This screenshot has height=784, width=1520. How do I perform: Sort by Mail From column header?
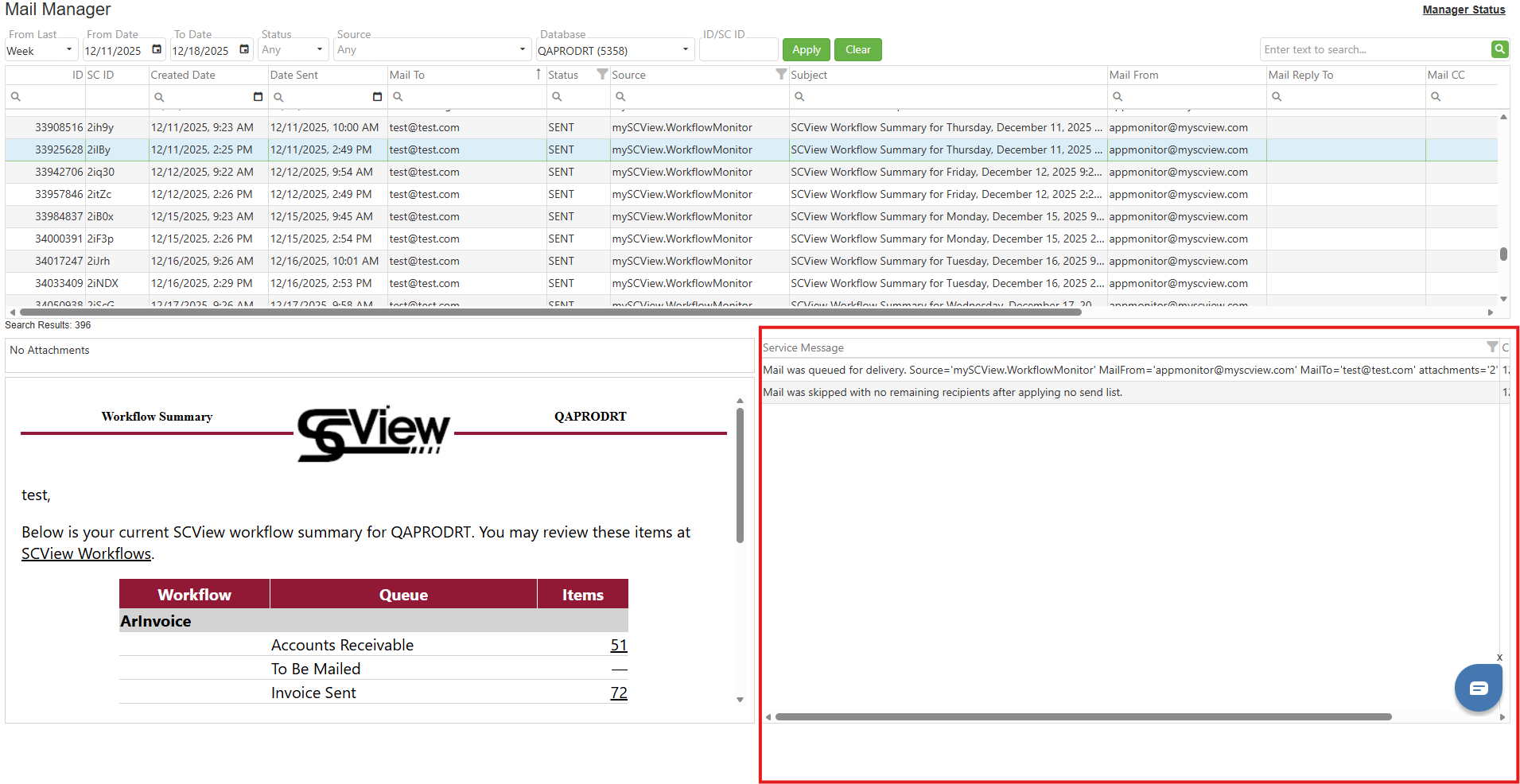pos(1186,75)
